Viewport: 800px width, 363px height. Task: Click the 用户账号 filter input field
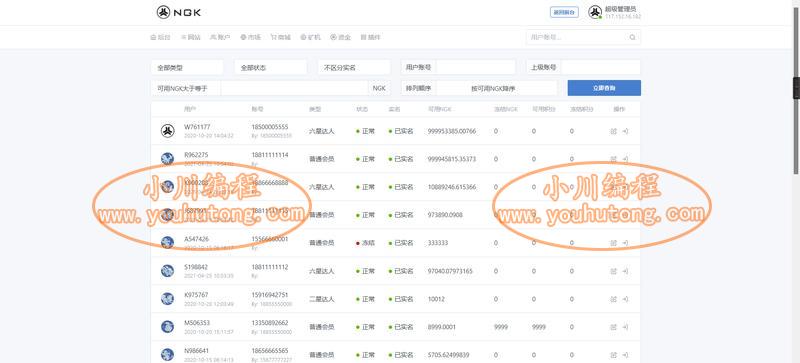pyautogui.click(x=476, y=67)
